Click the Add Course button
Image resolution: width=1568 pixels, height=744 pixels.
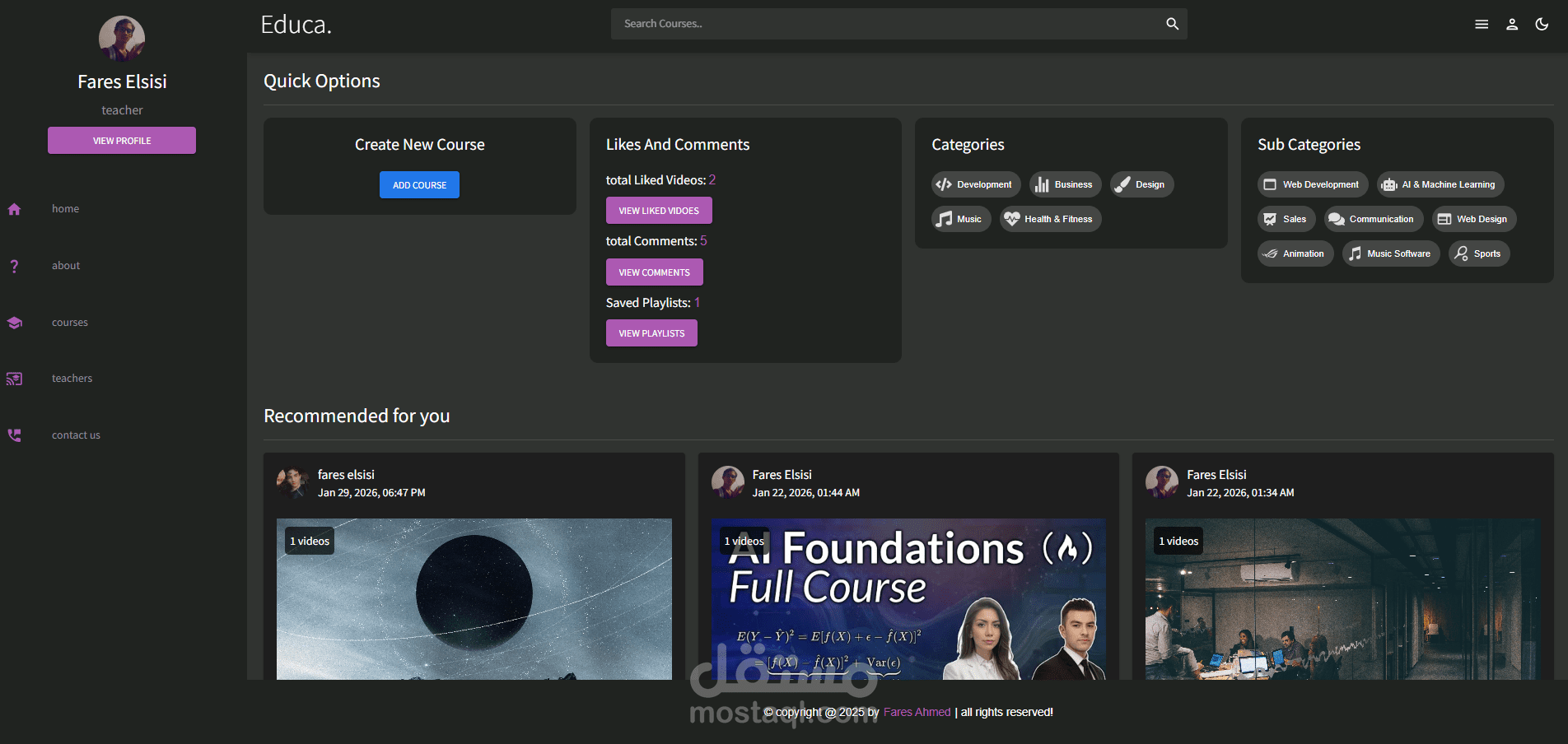419,185
